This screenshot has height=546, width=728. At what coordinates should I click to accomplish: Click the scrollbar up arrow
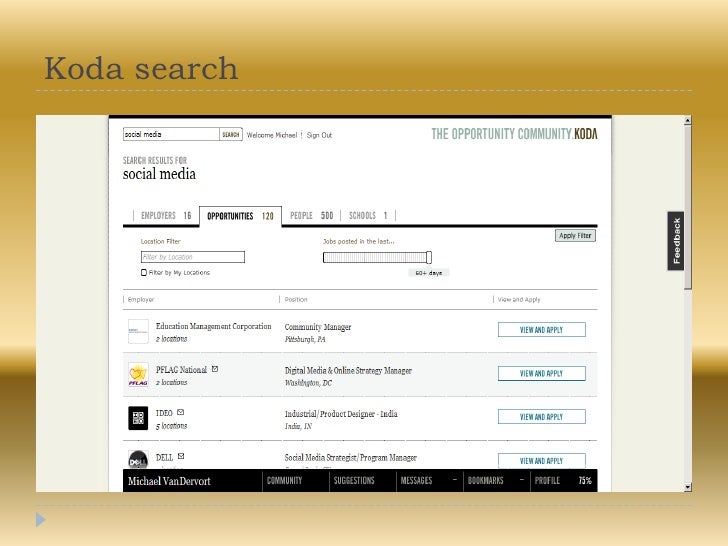pyautogui.click(x=688, y=120)
